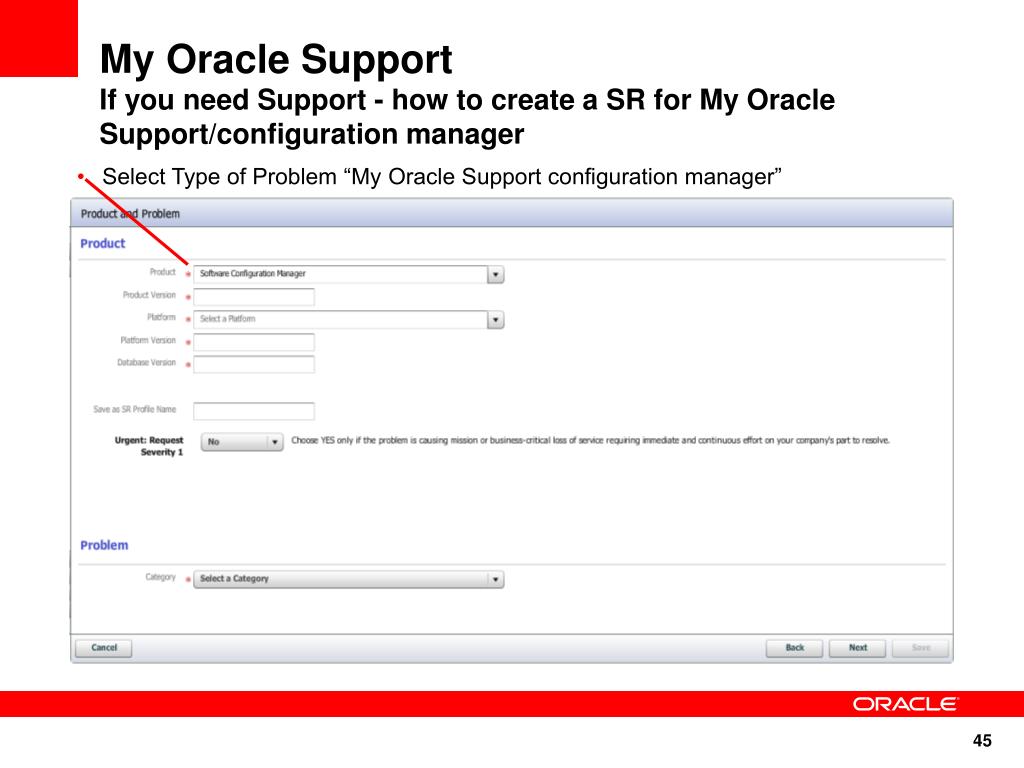Click the Category field label
This screenshot has width=1024, height=768.
click(161, 577)
